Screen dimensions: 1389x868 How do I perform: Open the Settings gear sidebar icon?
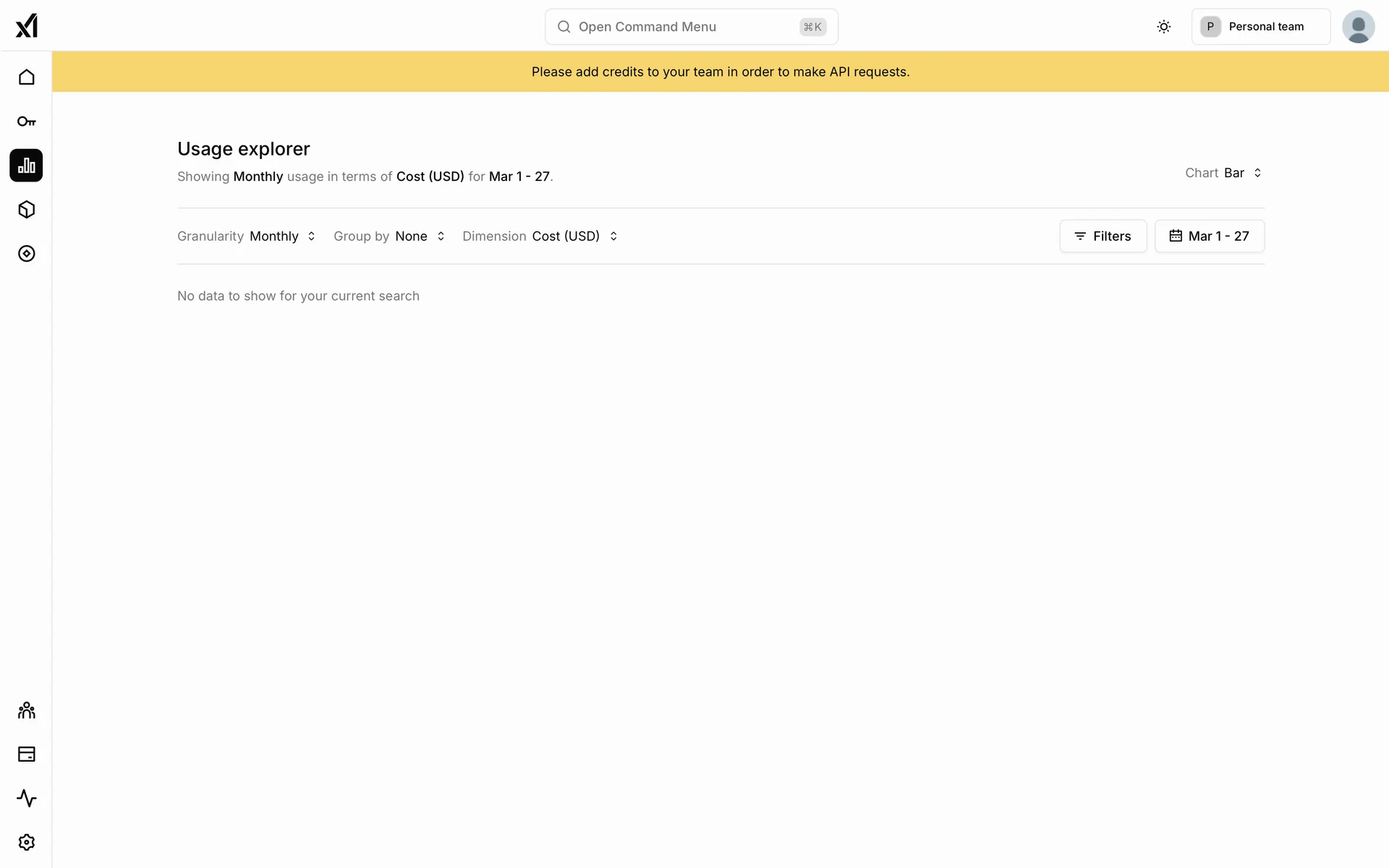coord(27,843)
